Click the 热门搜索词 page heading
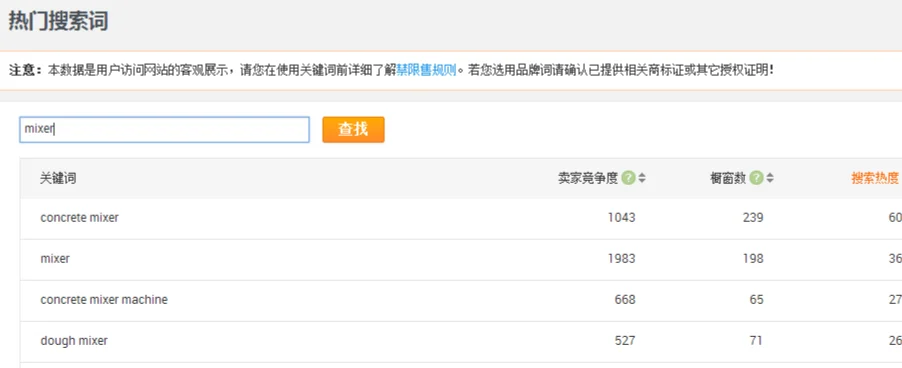The height and width of the screenshot is (368, 902). [x=58, y=21]
